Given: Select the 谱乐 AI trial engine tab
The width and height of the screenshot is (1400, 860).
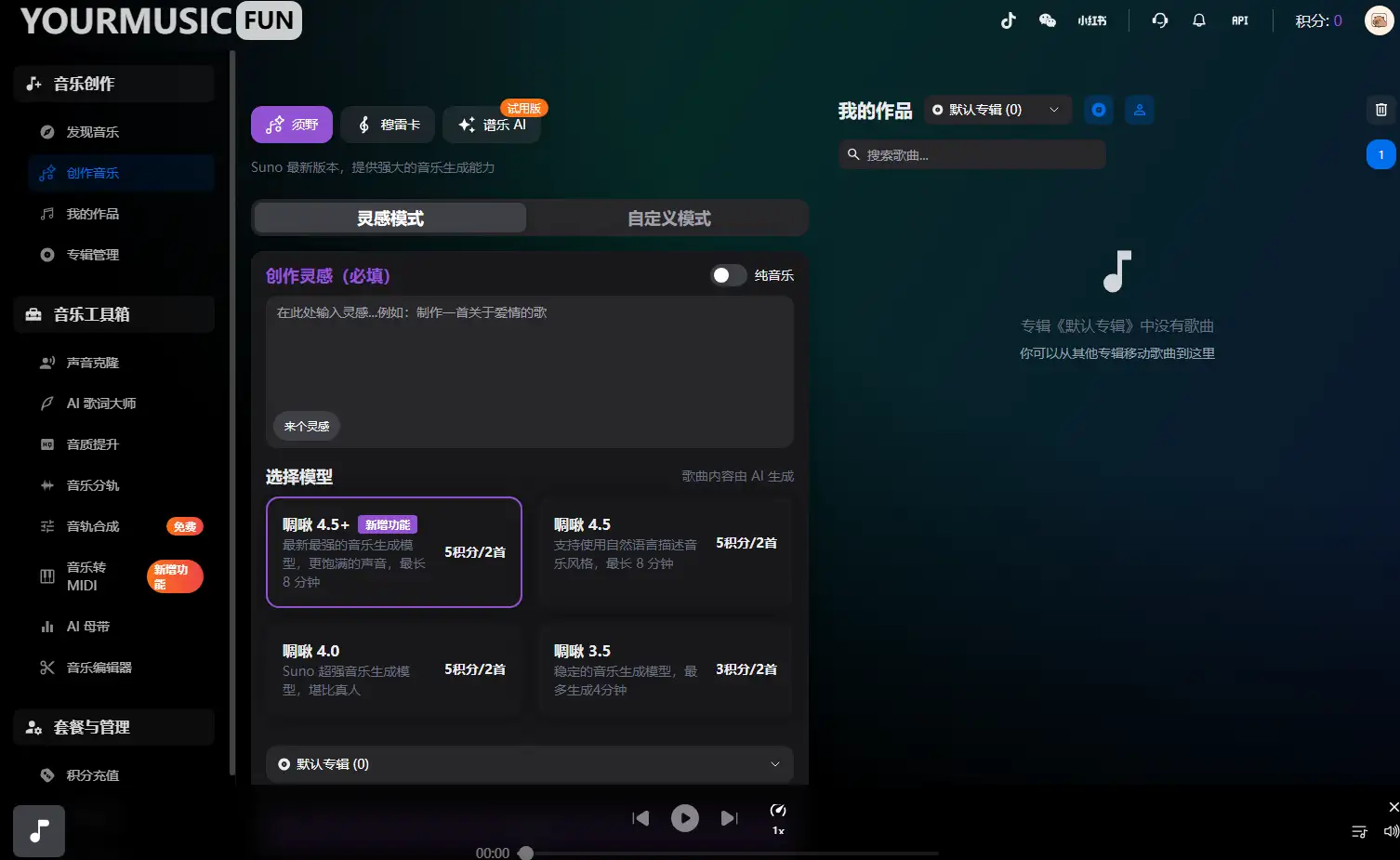Looking at the screenshot, I should (x=492, y=125).
